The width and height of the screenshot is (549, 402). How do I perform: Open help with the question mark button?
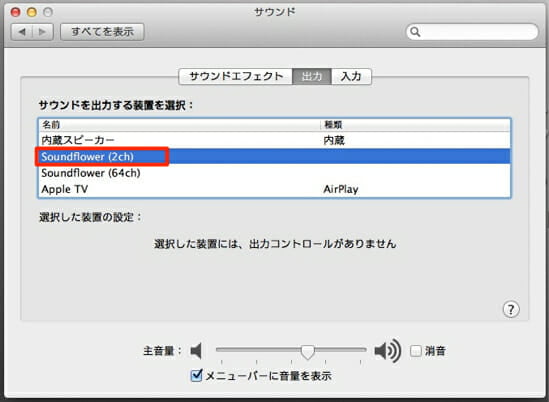click(511, 309)
